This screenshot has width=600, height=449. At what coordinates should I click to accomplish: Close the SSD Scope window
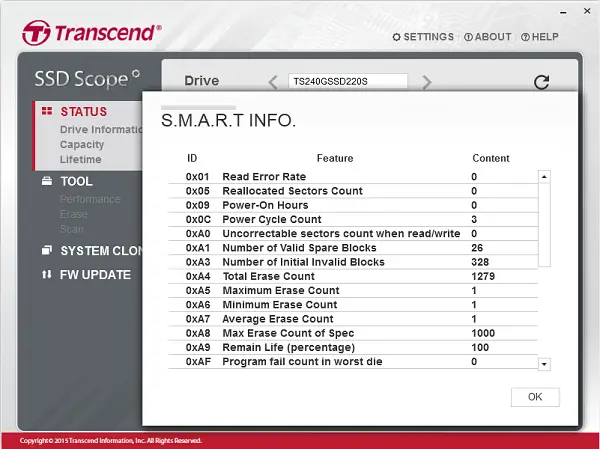point(587,11)
